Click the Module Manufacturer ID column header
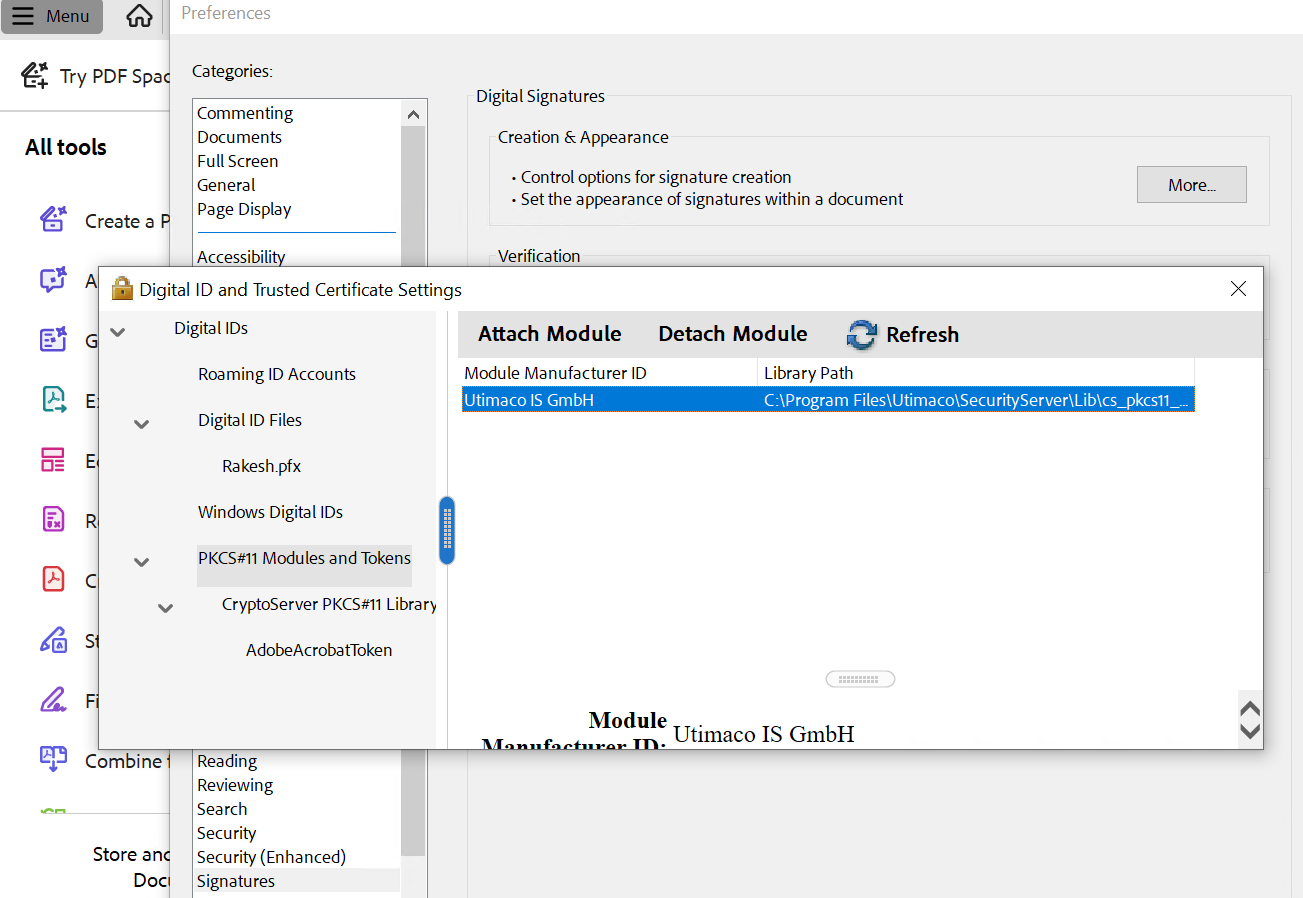Screen dimensions: 1303x898 [x=609, y=373]
